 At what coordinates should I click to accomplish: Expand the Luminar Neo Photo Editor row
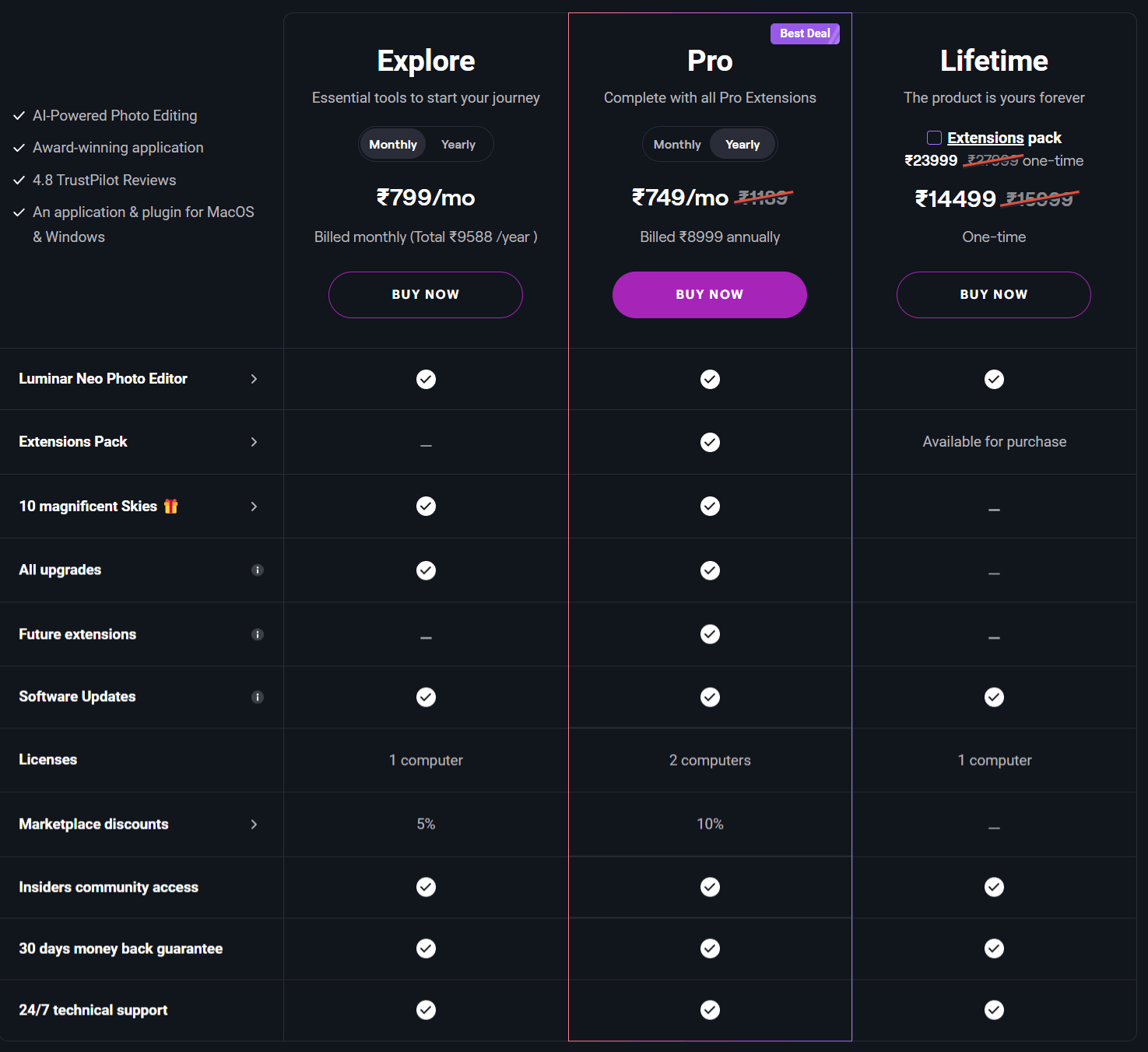click(254, 379)
